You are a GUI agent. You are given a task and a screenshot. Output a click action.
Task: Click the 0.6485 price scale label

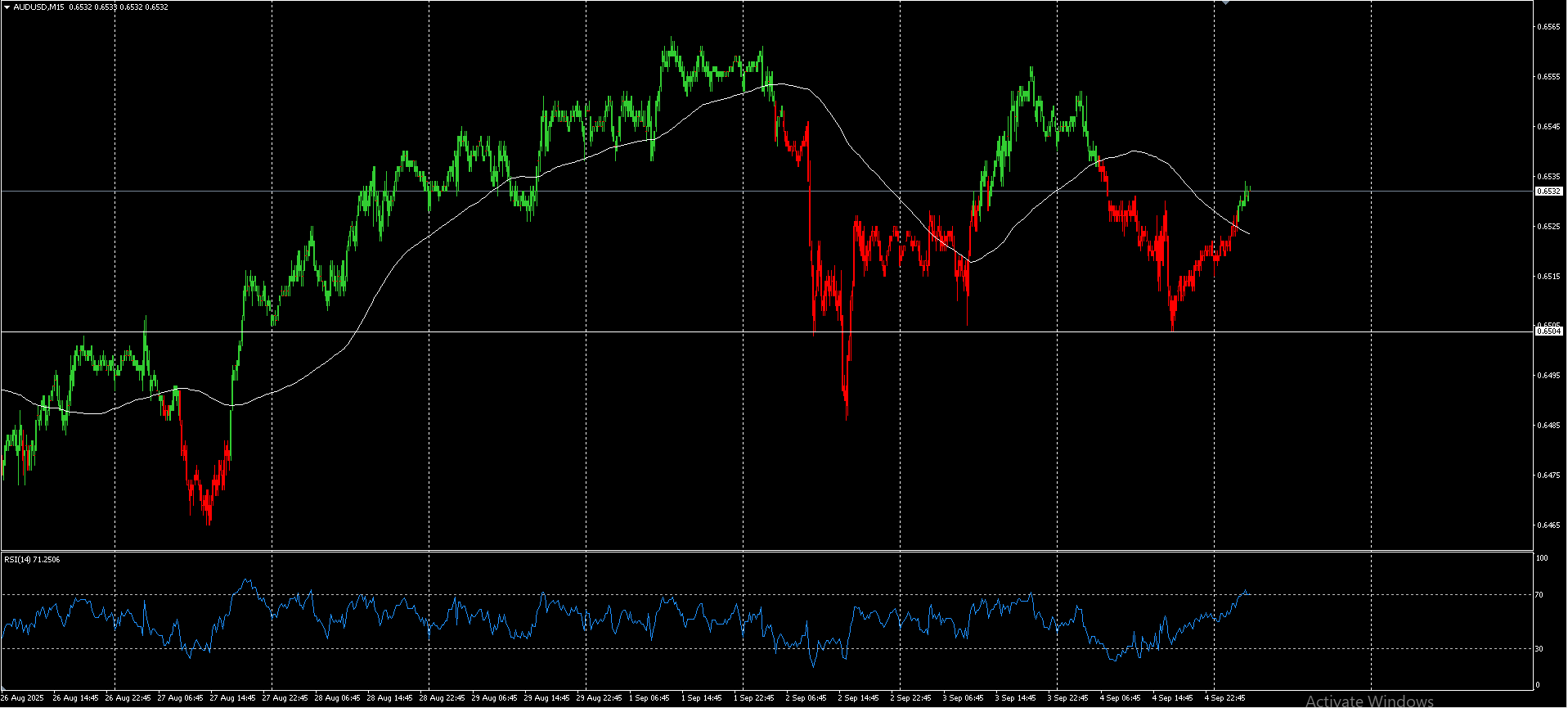click(x=1548, y=426)
